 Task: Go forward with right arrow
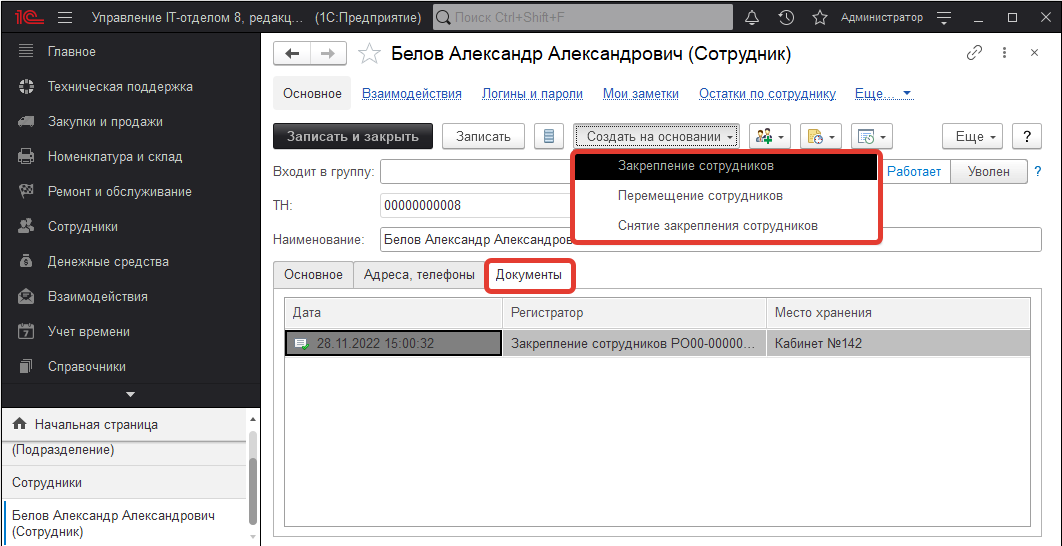[328, 54]
